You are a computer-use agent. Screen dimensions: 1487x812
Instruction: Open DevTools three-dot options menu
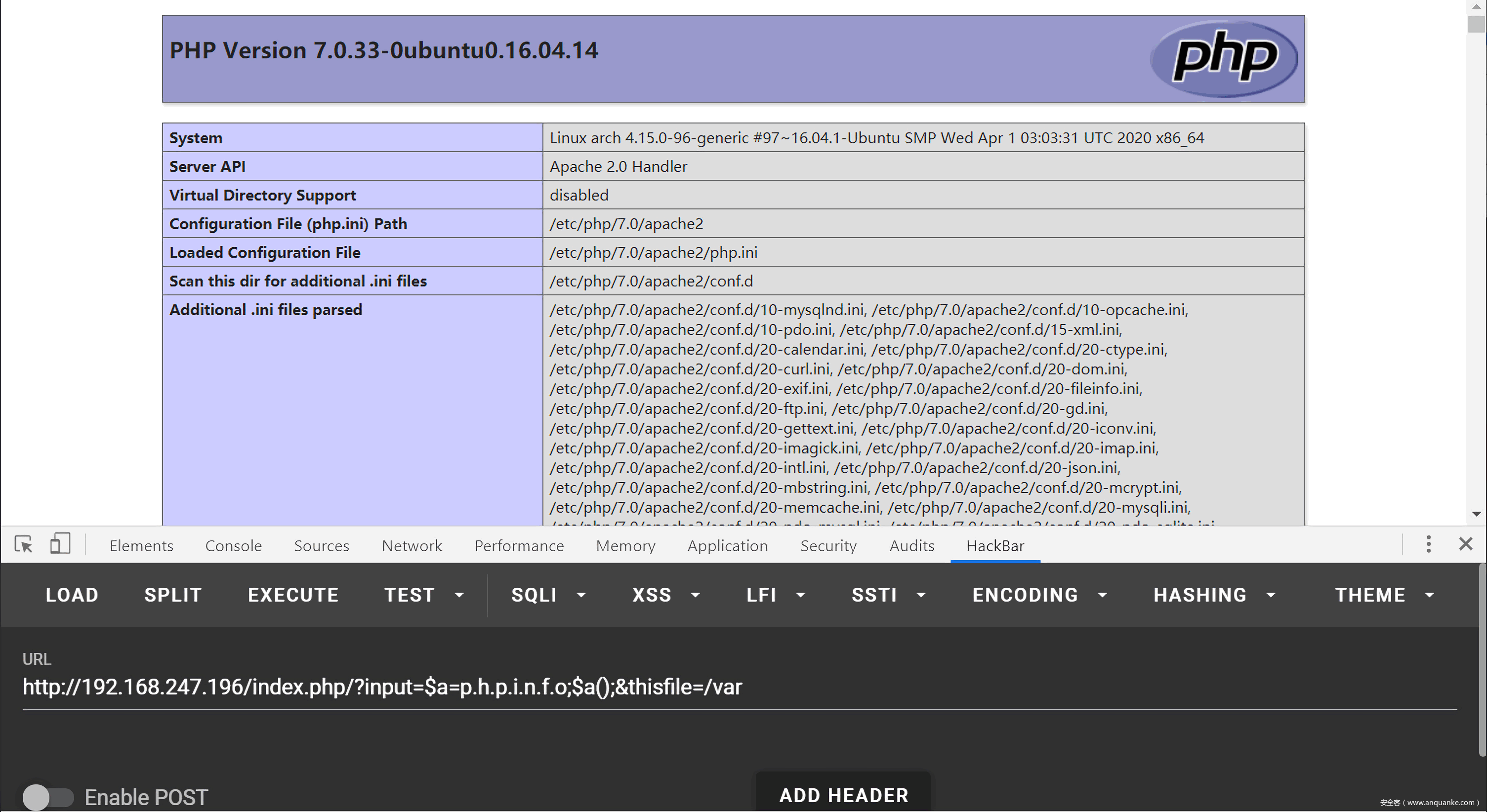pos(1428,544)
